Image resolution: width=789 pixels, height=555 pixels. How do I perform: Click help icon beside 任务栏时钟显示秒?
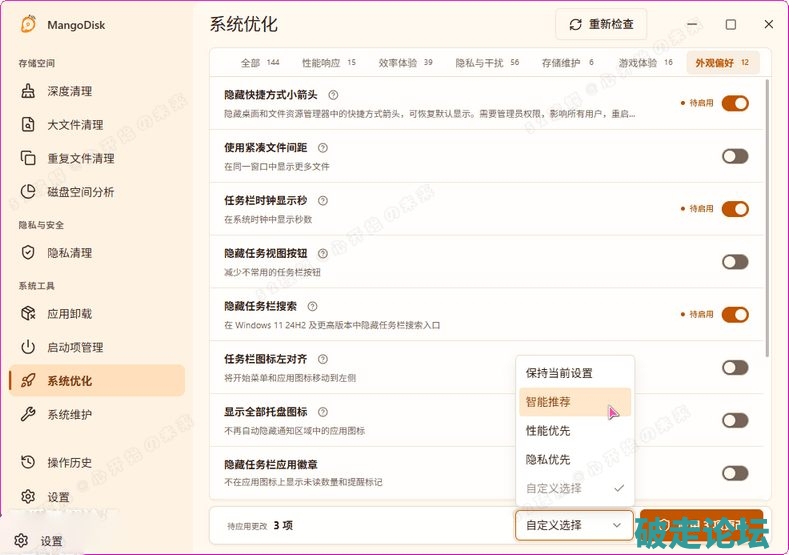click(x=323, y=200)
